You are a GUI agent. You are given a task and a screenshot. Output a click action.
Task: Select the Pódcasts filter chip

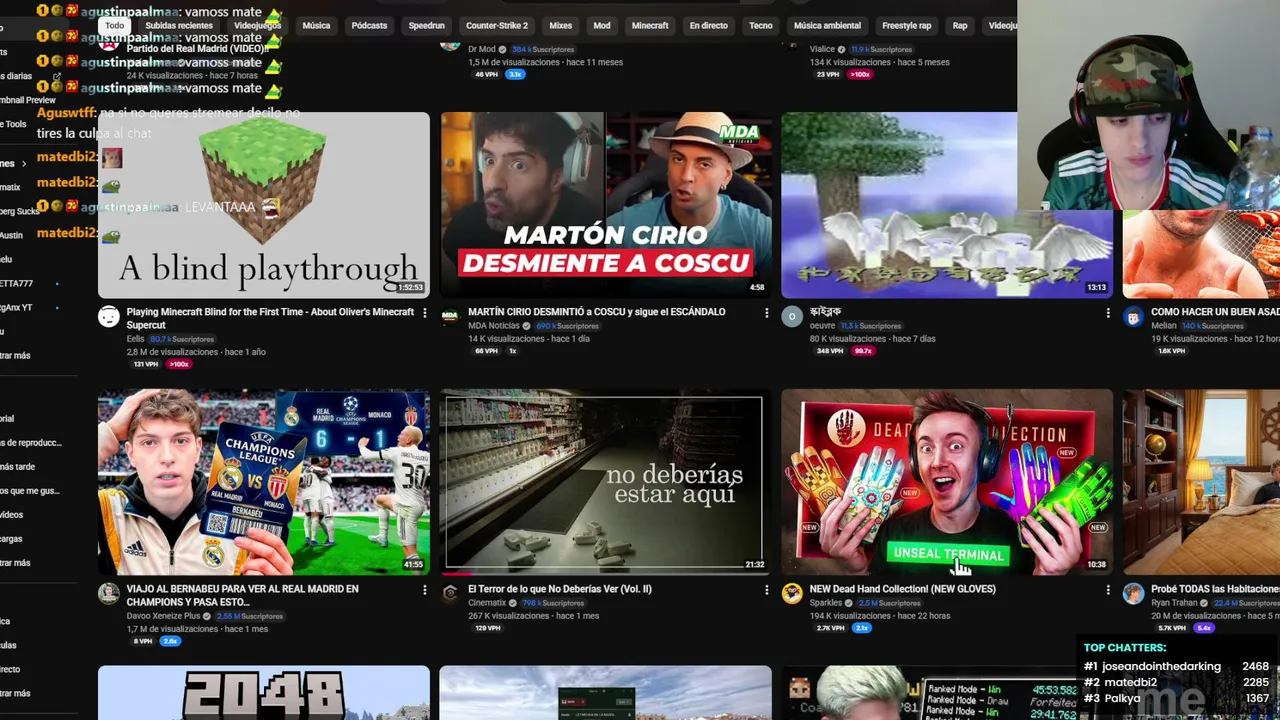click(x=369, y=25)
